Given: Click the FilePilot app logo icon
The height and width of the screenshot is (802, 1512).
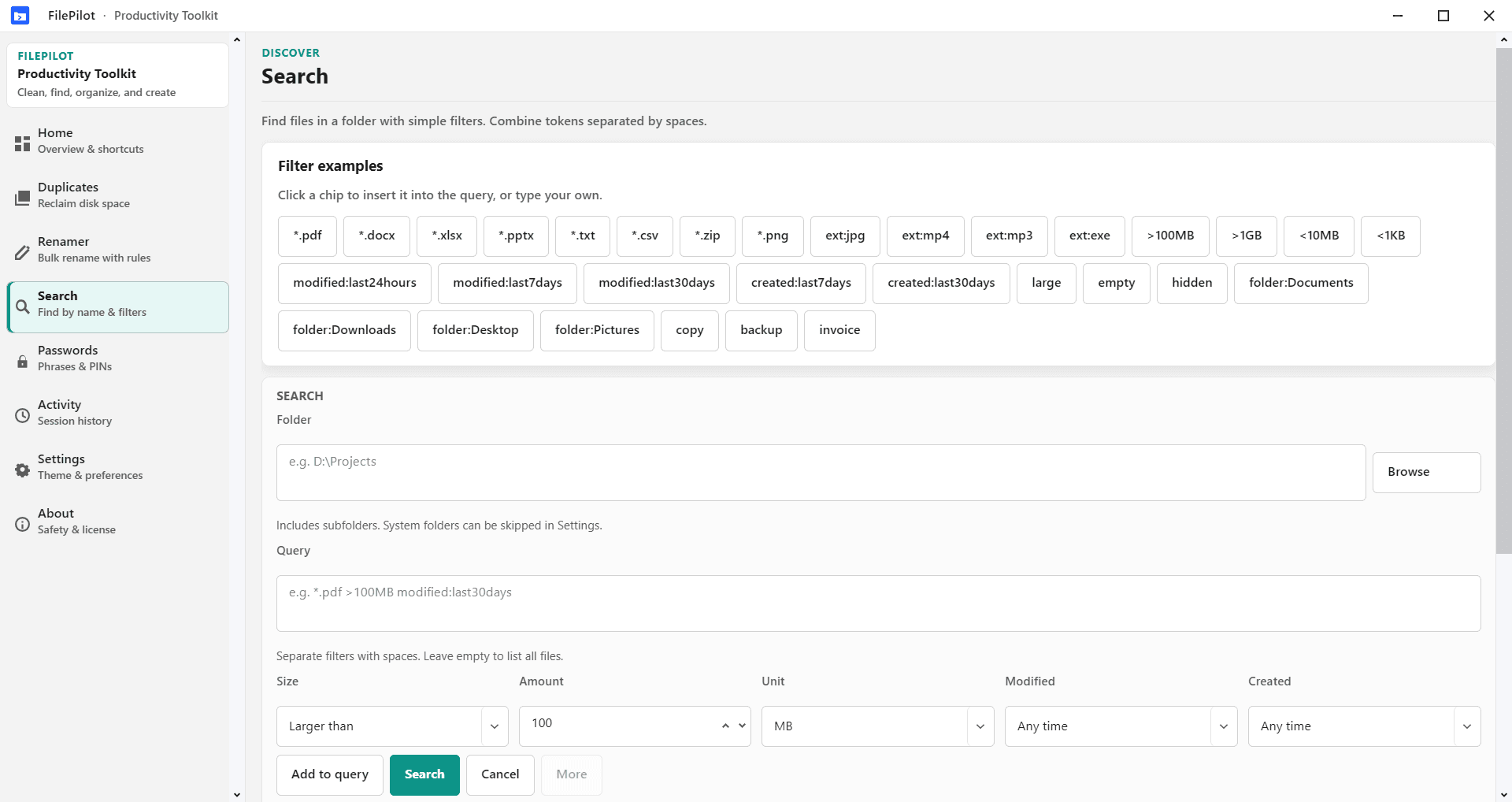Looking at the screenshot, I should click(20, 16).
